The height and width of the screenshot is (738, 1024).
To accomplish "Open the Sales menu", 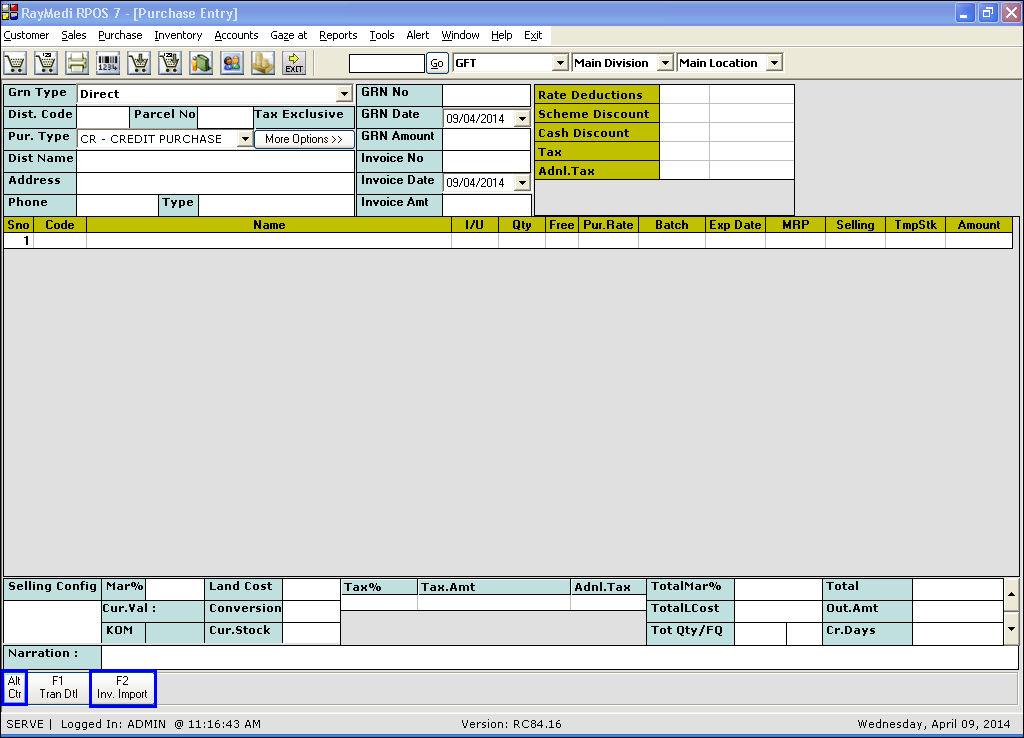I will (74, 35).
